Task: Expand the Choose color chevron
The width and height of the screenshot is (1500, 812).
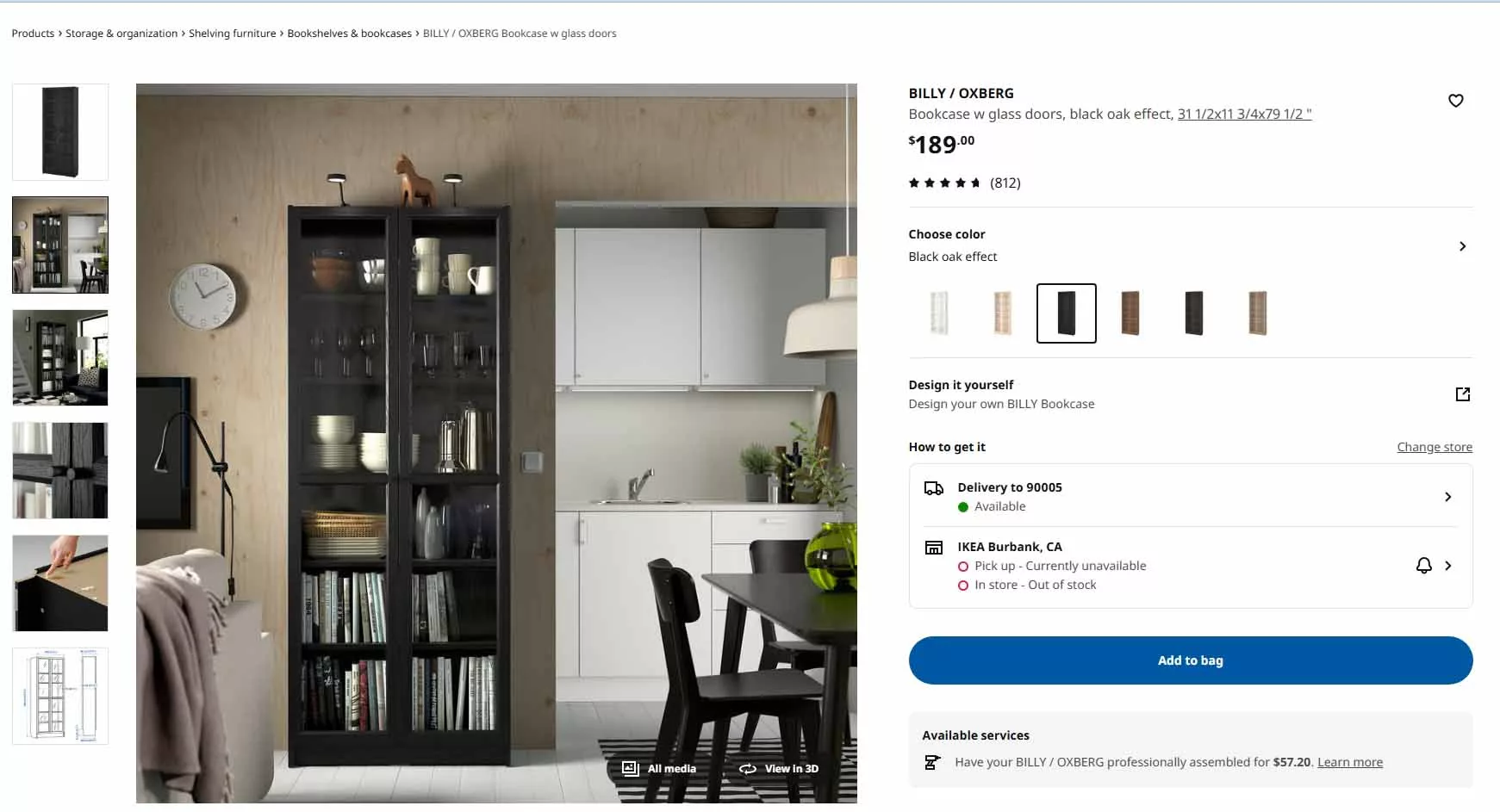Action: pos(1462,246)
